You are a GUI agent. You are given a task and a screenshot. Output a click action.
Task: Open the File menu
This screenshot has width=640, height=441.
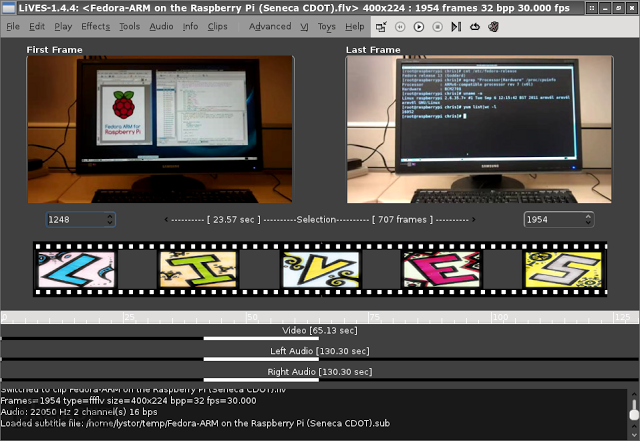[x=13, y=27]
